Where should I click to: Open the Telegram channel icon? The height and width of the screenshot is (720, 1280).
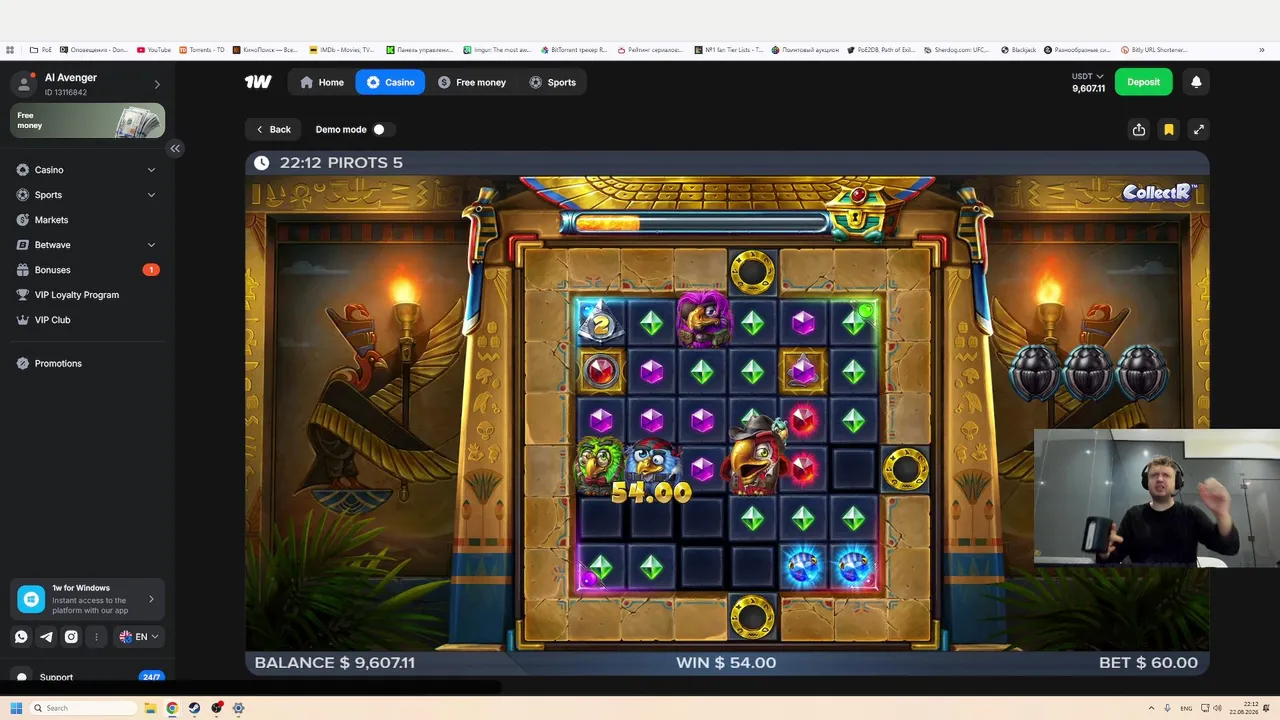(46, 636)
